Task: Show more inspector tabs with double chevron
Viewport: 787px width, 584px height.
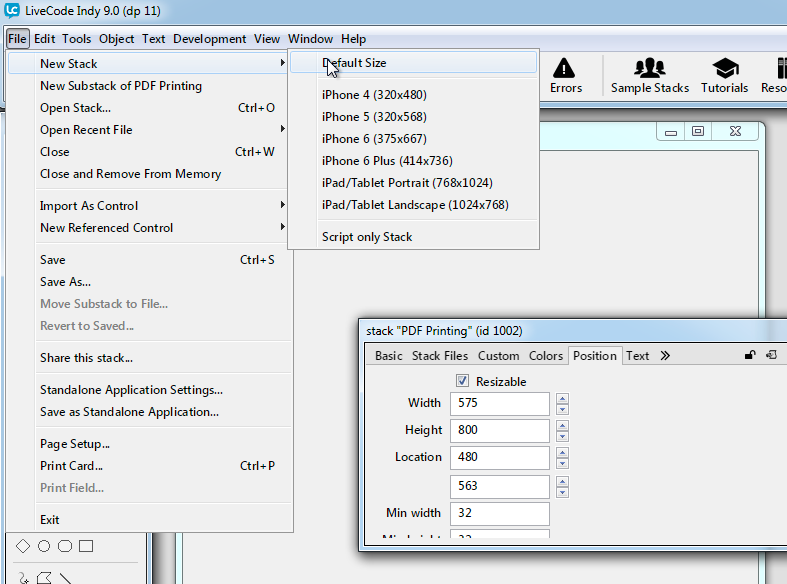Action: (x=665, y=356)
